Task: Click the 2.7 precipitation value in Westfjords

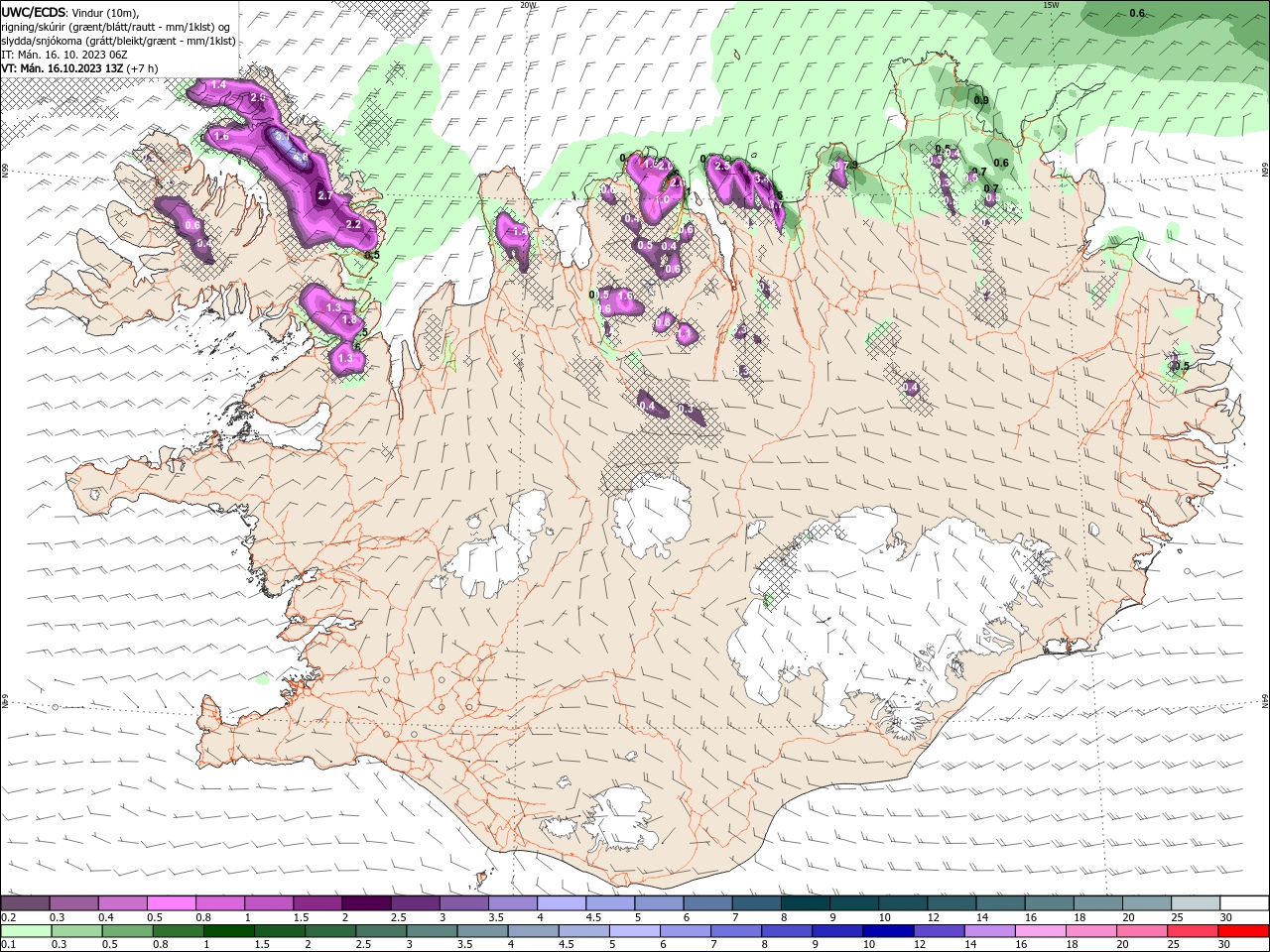Action: [x=324, y=195]
